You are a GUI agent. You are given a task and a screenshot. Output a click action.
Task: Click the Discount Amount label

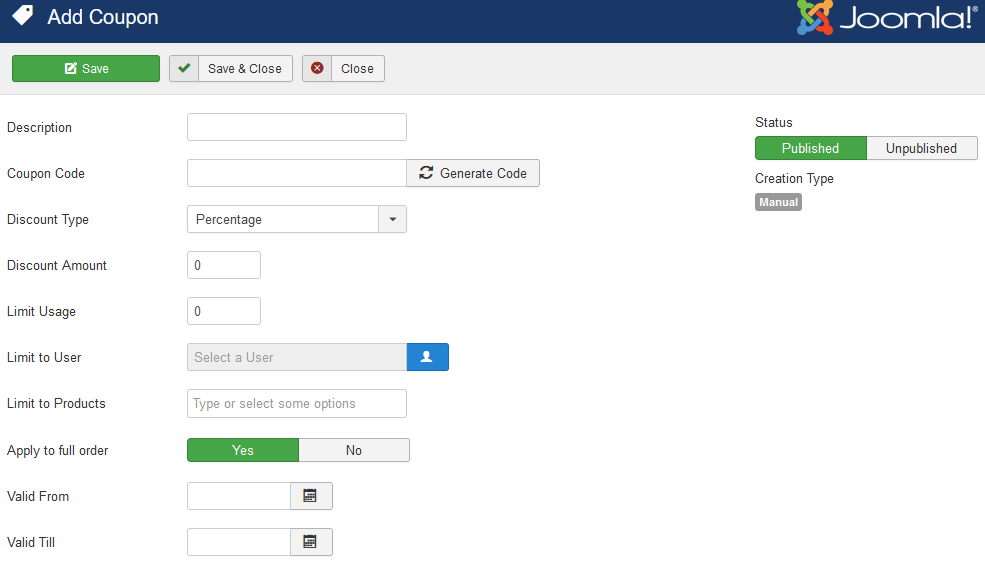(x=57, y=266)
